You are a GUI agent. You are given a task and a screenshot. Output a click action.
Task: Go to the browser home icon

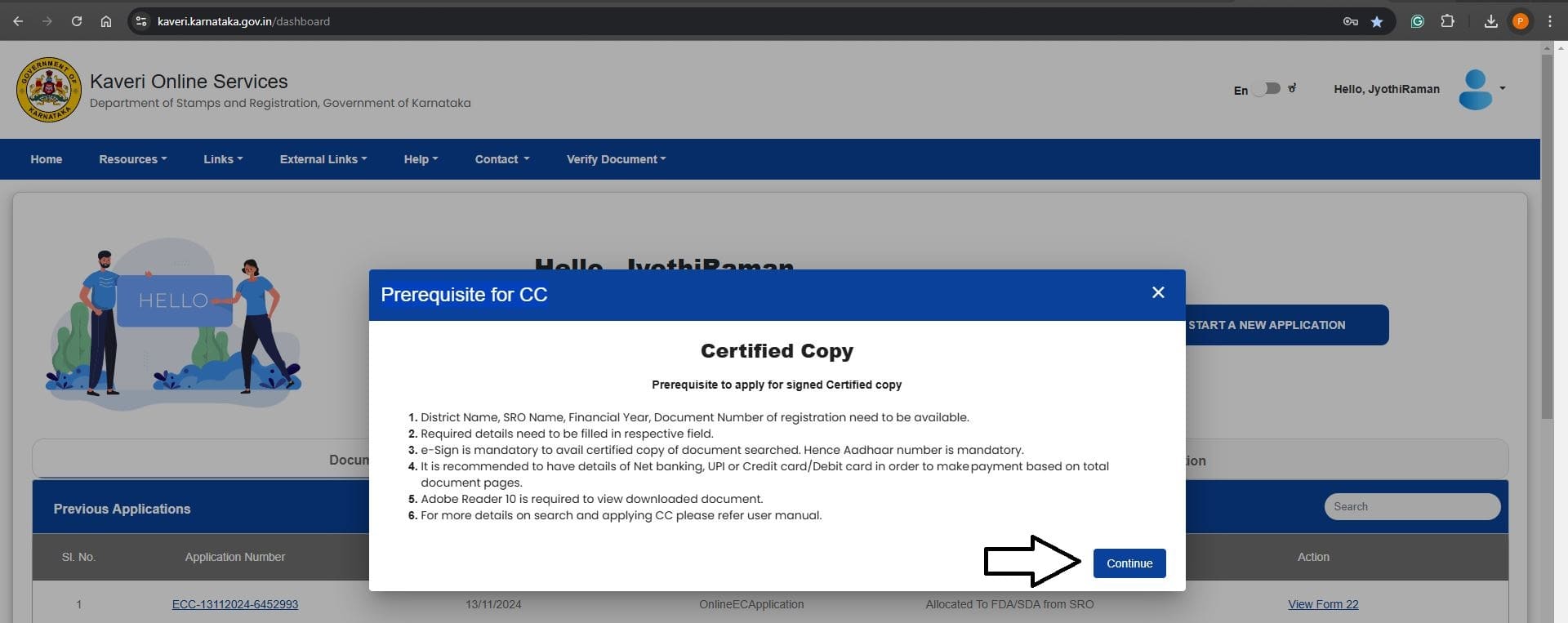click(106, 21)
